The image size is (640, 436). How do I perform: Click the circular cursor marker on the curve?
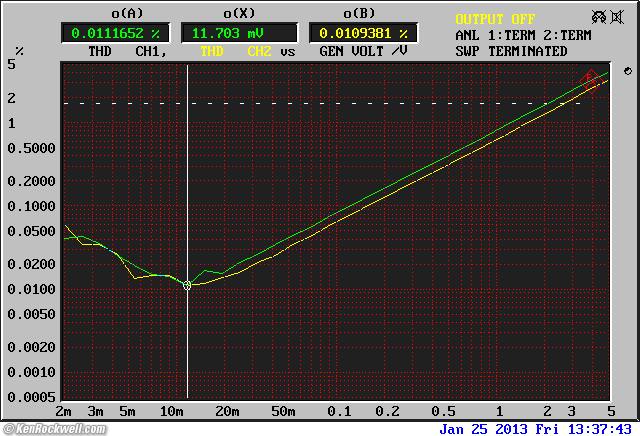click(187, 285)
